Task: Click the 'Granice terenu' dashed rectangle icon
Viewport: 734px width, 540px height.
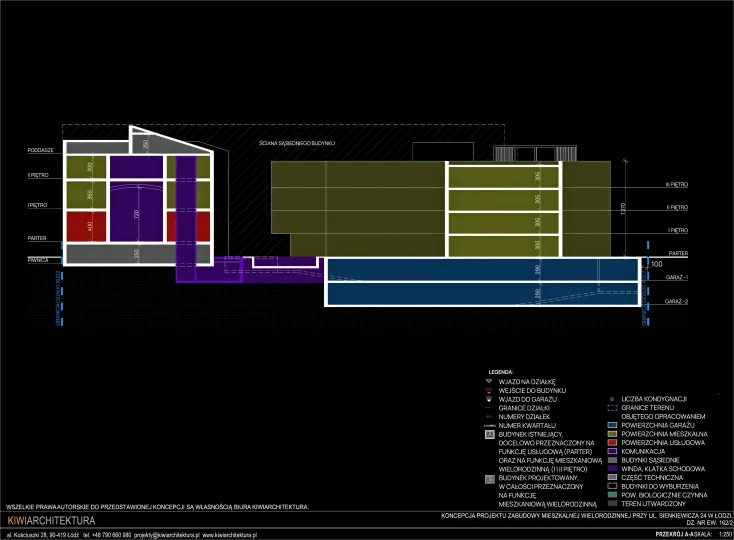Action: [612, 408]
